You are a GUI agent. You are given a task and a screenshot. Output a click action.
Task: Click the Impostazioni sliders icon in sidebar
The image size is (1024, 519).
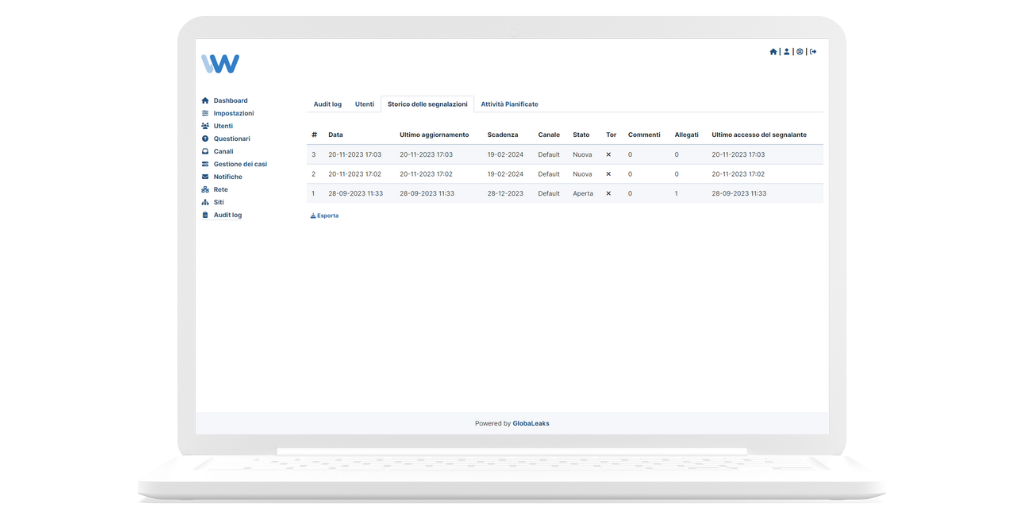coord(205,113)
